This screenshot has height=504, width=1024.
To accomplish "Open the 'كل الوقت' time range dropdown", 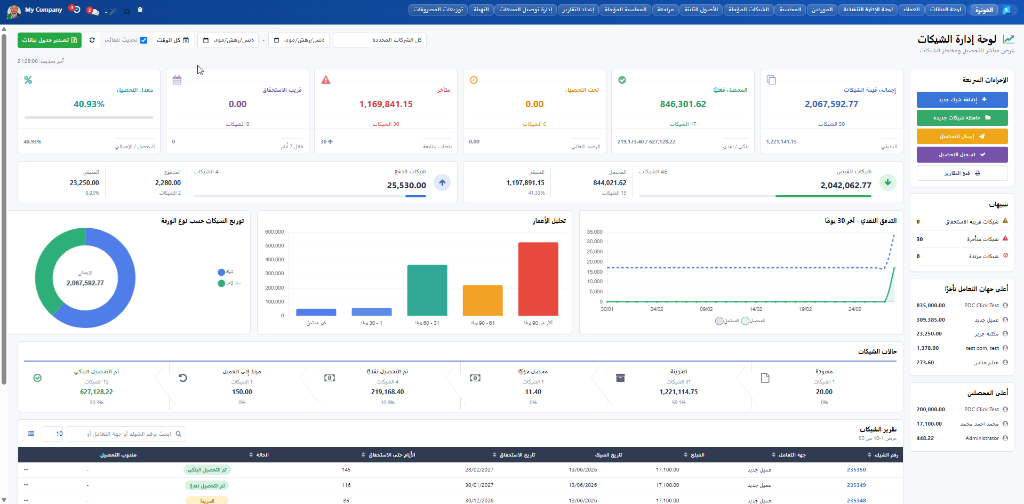I will click(173, 40).
